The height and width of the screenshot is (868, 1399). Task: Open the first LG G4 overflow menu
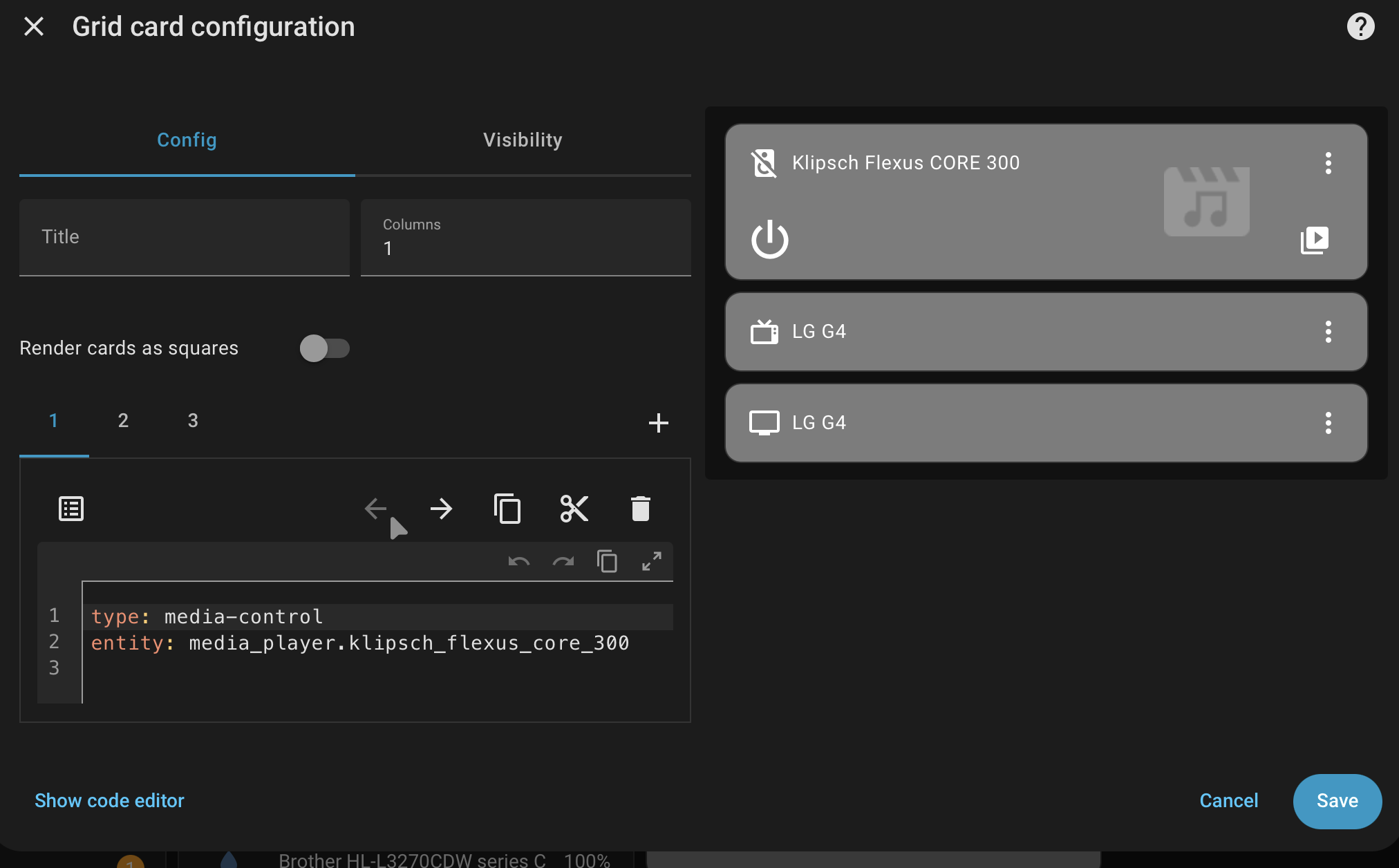pyautogui.click(x=1328, y=332)
